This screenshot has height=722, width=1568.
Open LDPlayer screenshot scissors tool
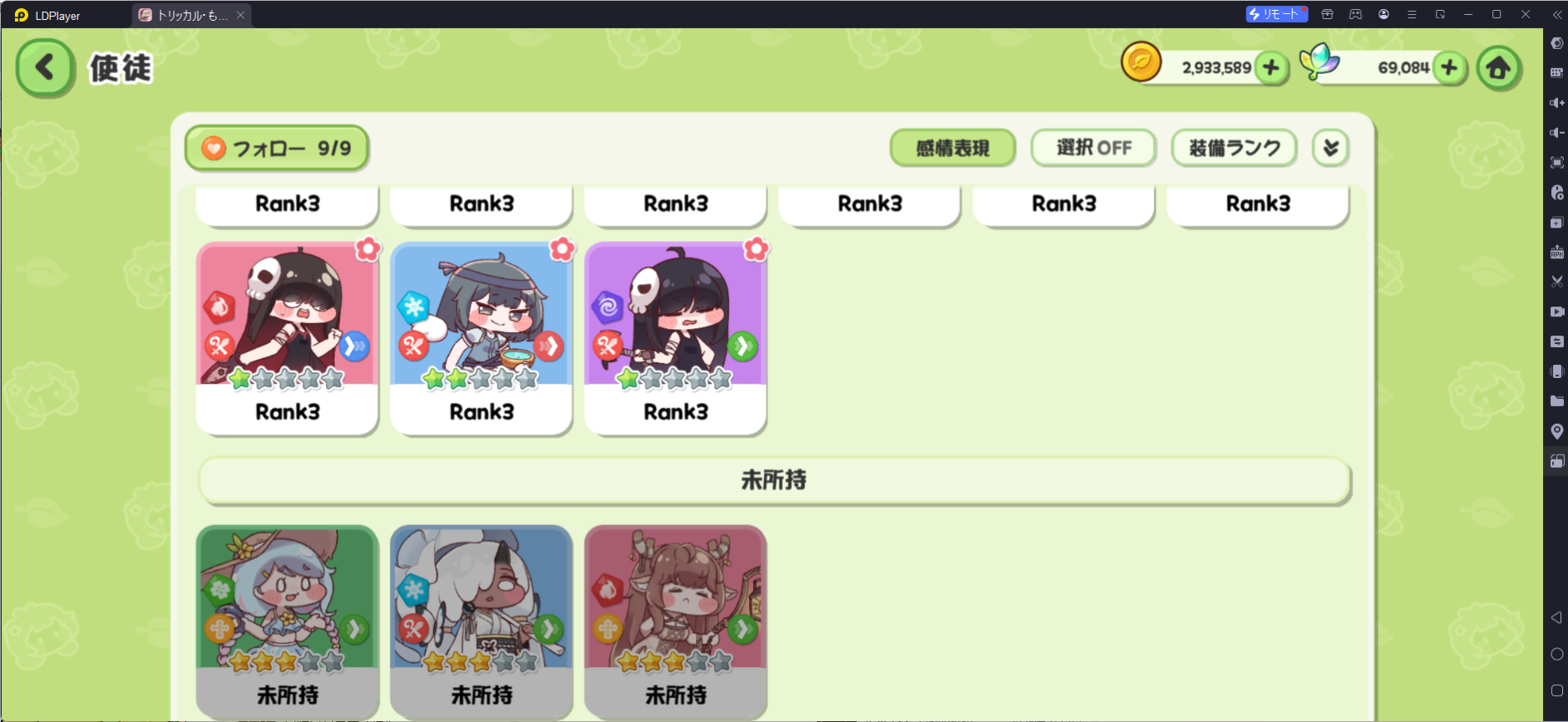pyautogui.click(x=1557, y=282)
